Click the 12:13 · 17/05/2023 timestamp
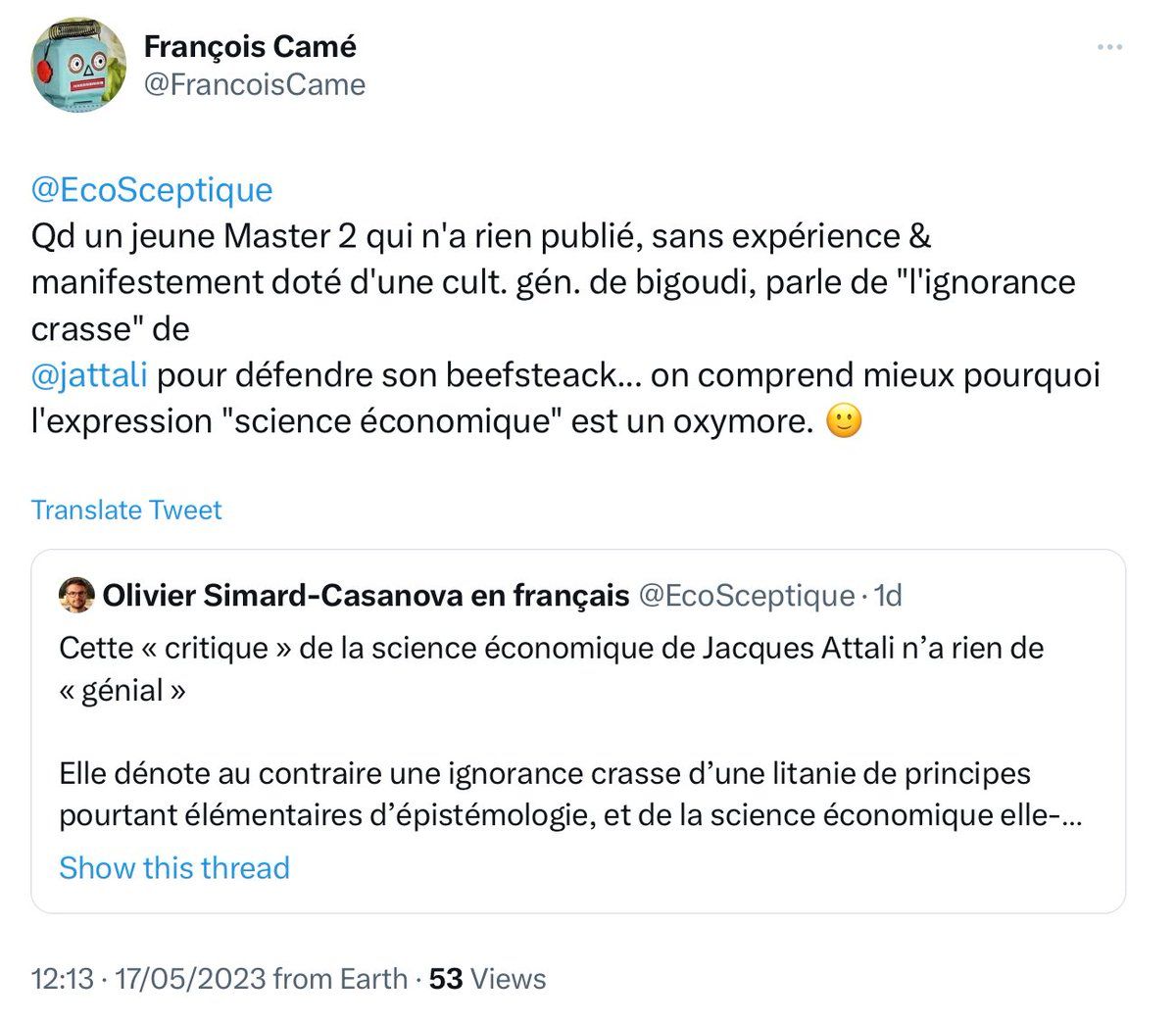Screen dimensions: 1176x1023 tap(149, 978)
